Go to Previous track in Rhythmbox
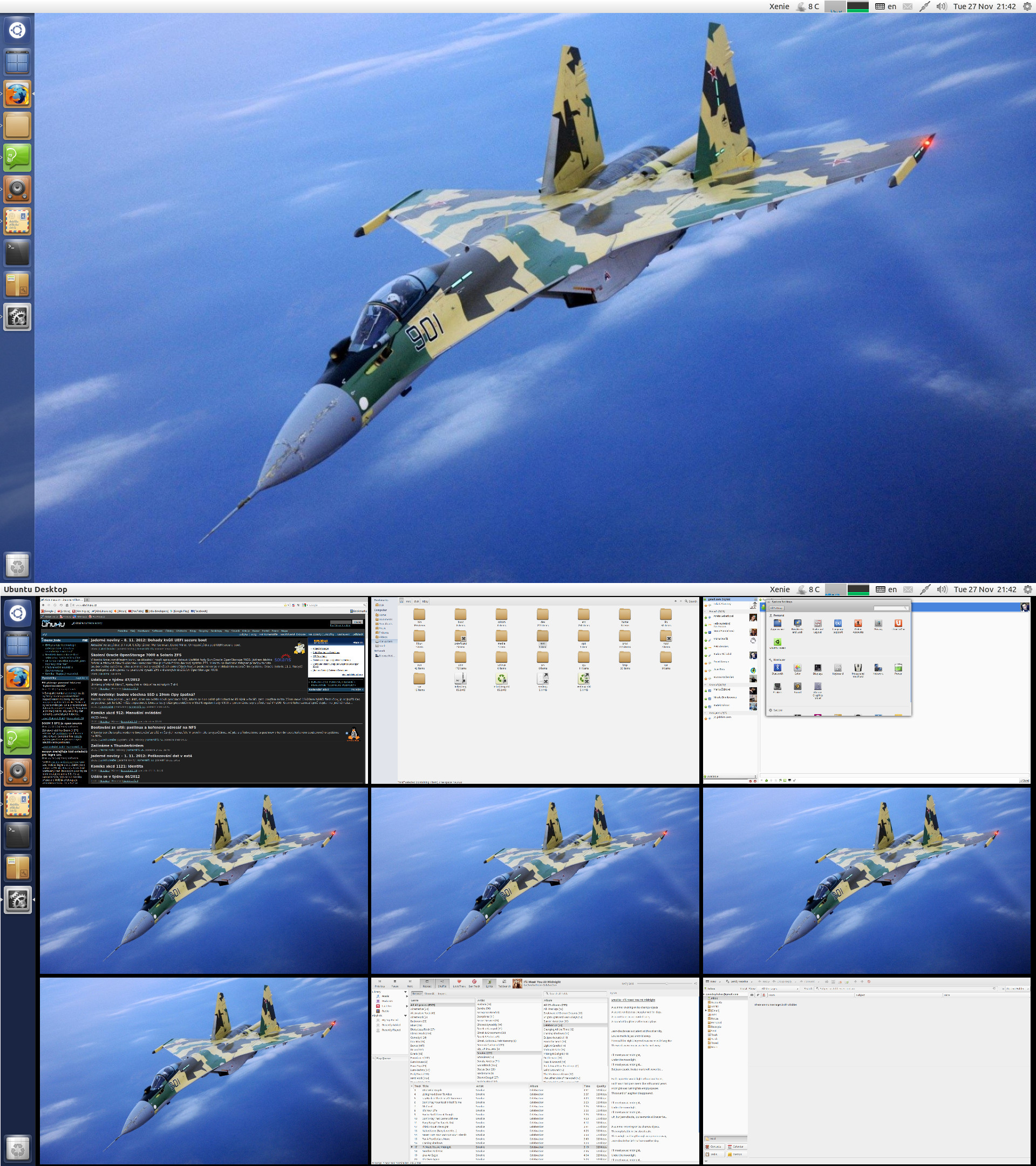 tap(380, 983)
